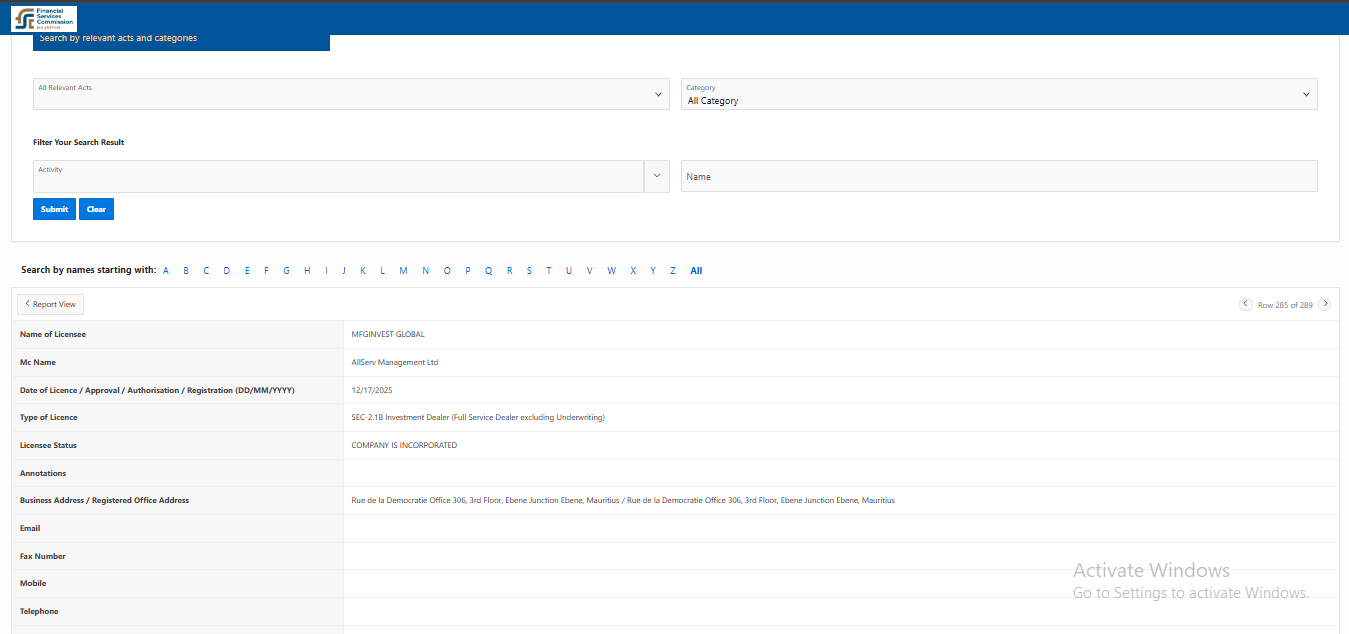Click the 'Fax Number' row label
This screenshot has height=634, width=1349.
click(x=43, y=556)
